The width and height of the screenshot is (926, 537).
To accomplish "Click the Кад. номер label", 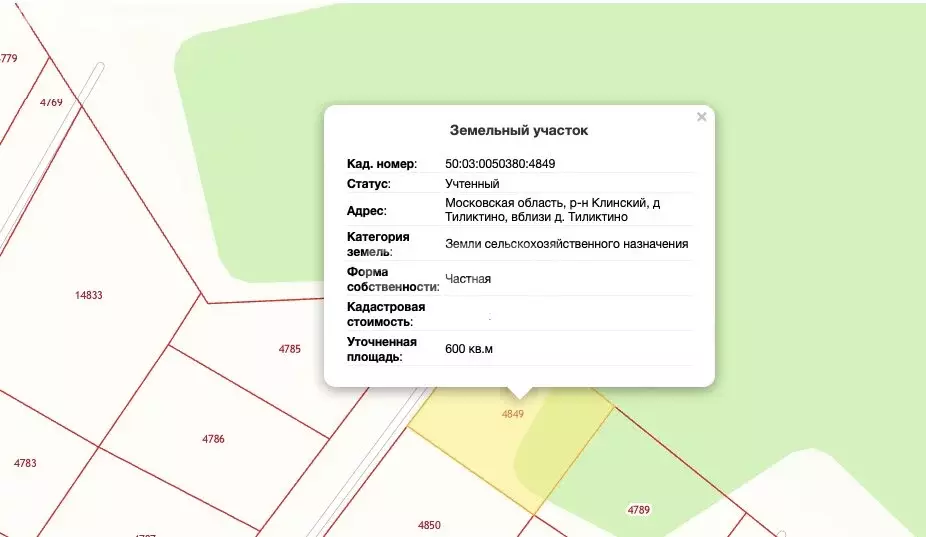I will [x=382, y=164].
